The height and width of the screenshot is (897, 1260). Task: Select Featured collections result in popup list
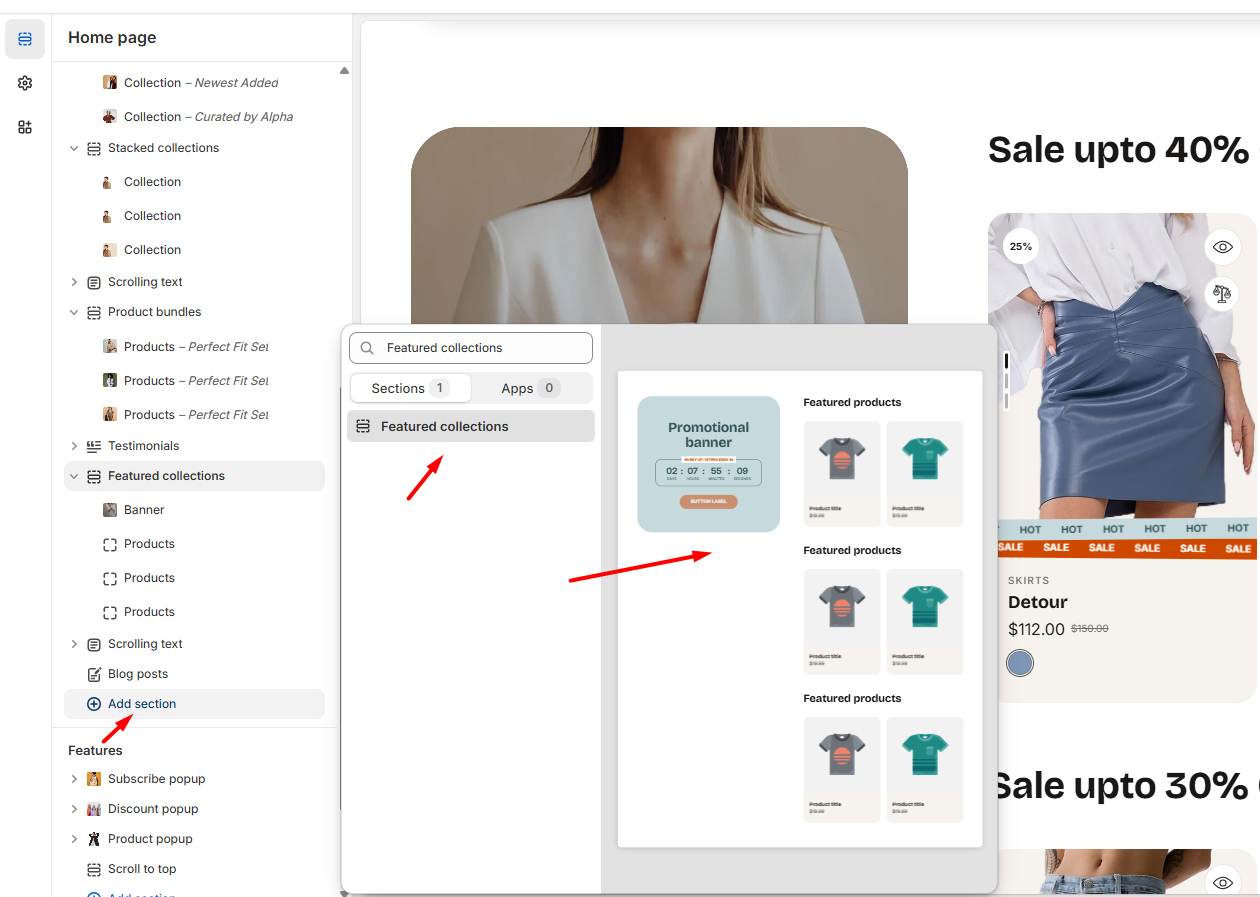(471, 426)
